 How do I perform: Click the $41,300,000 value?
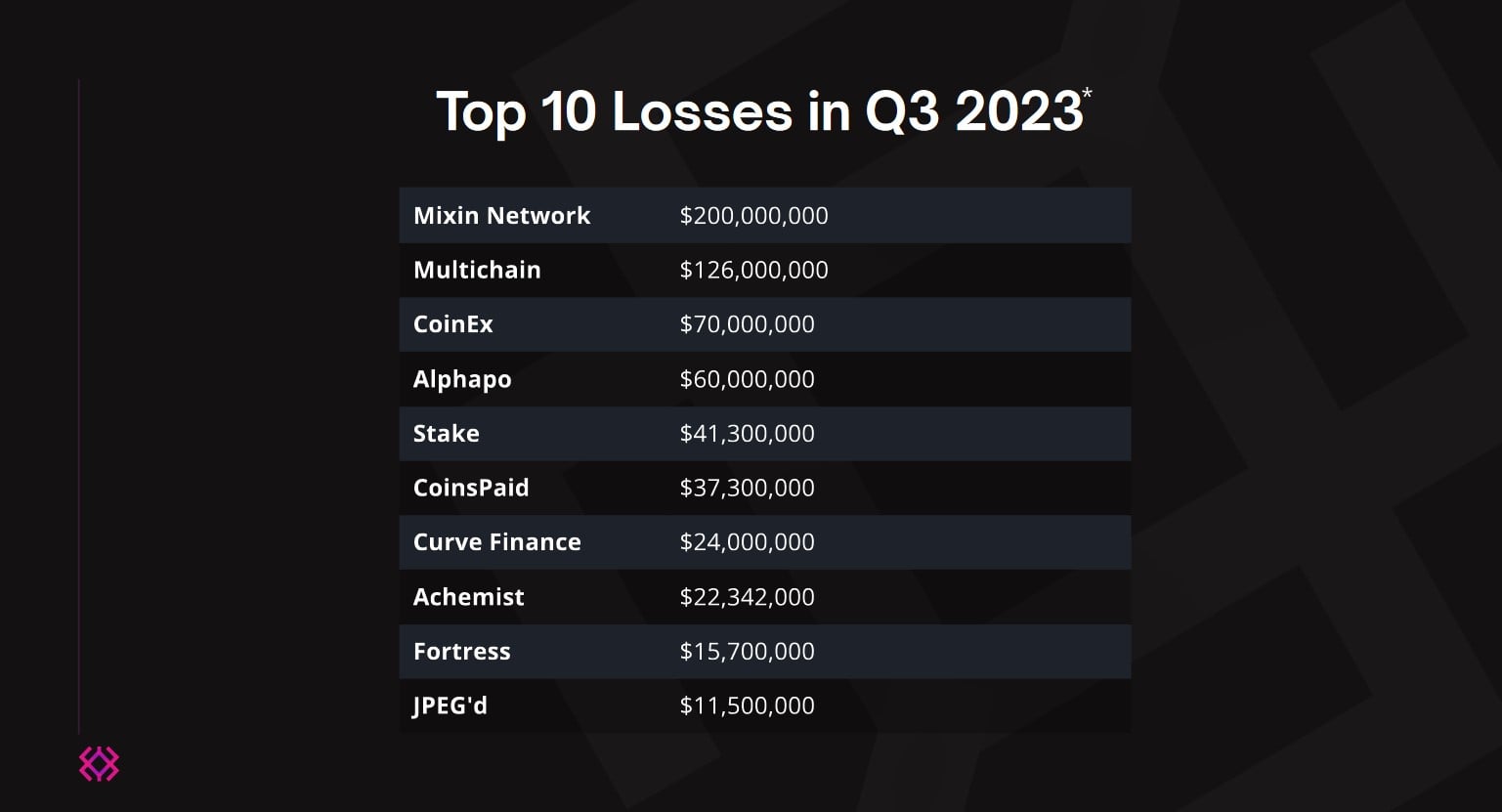pos(747,434)
